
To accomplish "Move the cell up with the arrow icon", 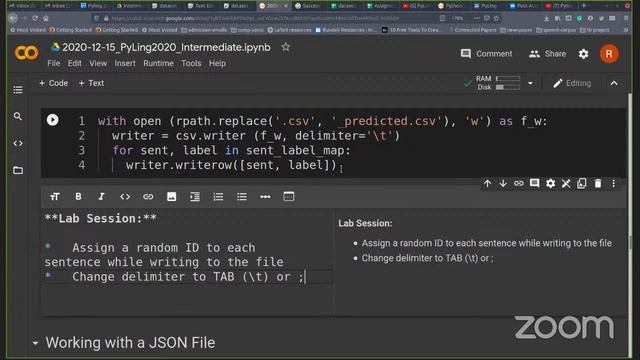I will [x=487, y=184].
